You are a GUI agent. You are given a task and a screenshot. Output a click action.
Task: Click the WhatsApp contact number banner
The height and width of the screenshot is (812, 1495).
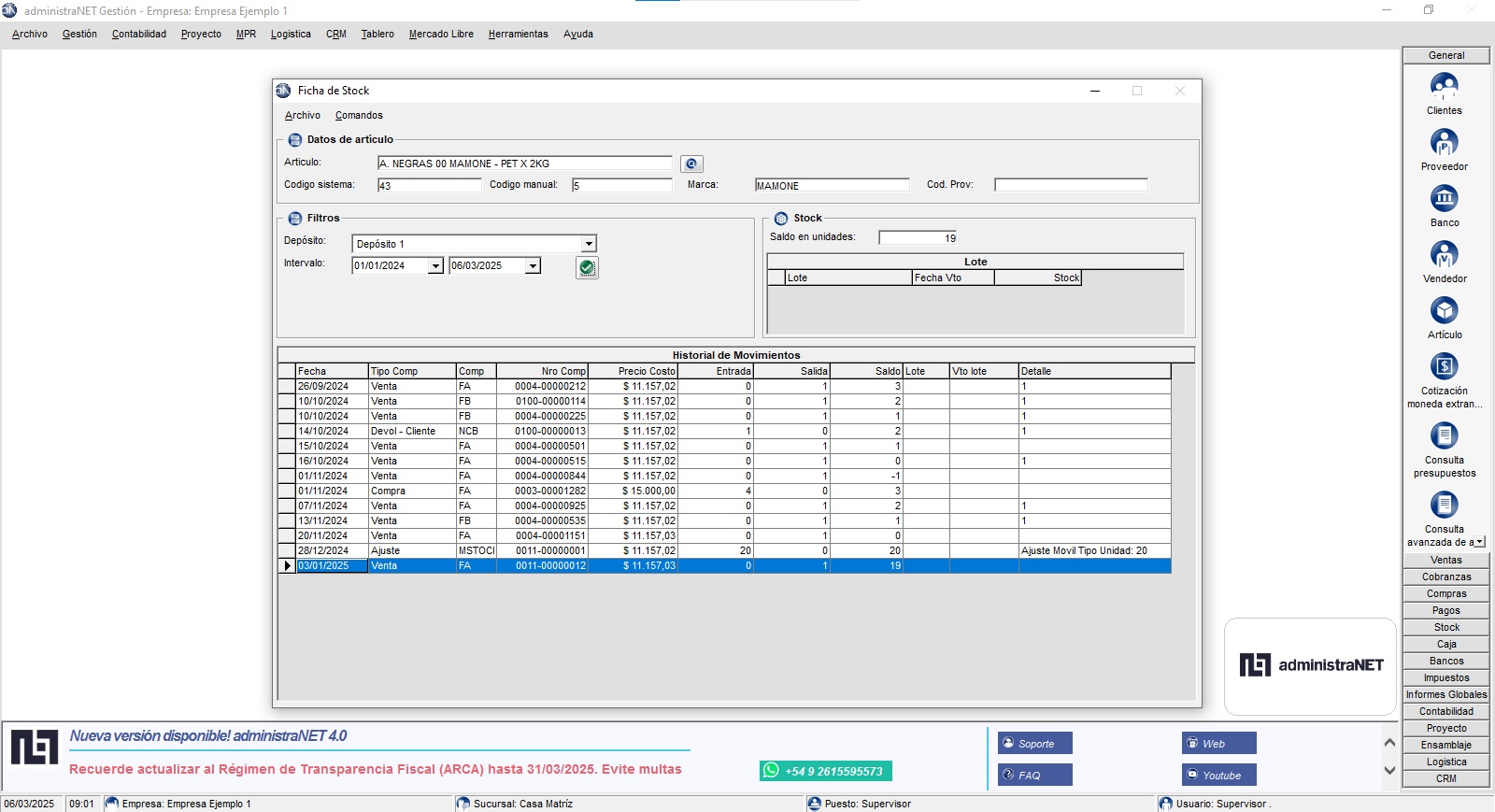(x=826, y=771)
